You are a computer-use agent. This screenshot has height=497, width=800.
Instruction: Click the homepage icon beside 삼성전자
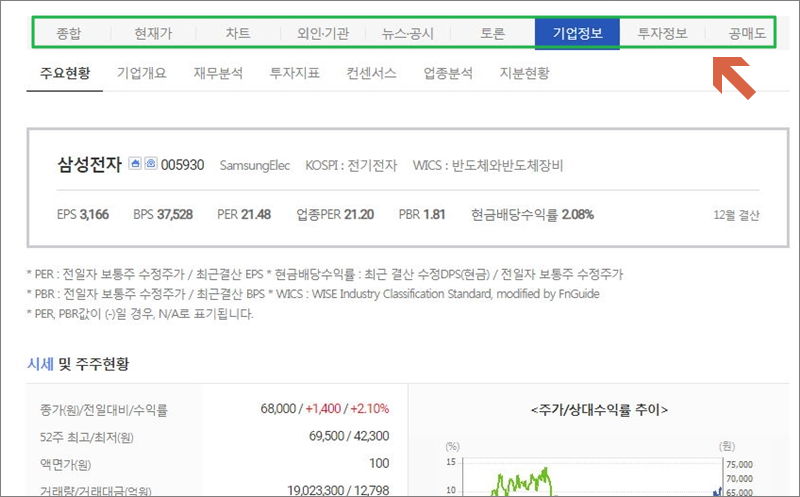click(135, 163)
